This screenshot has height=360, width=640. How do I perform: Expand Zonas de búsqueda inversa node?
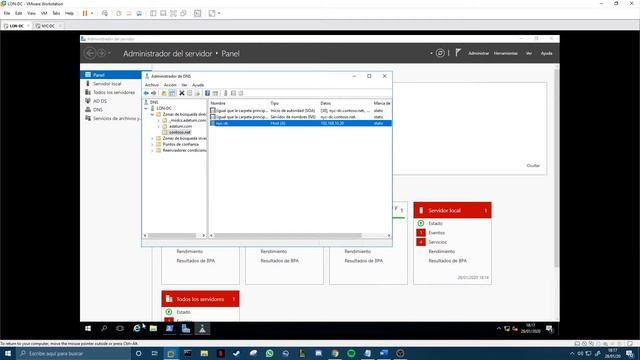(x=152, y=138)
